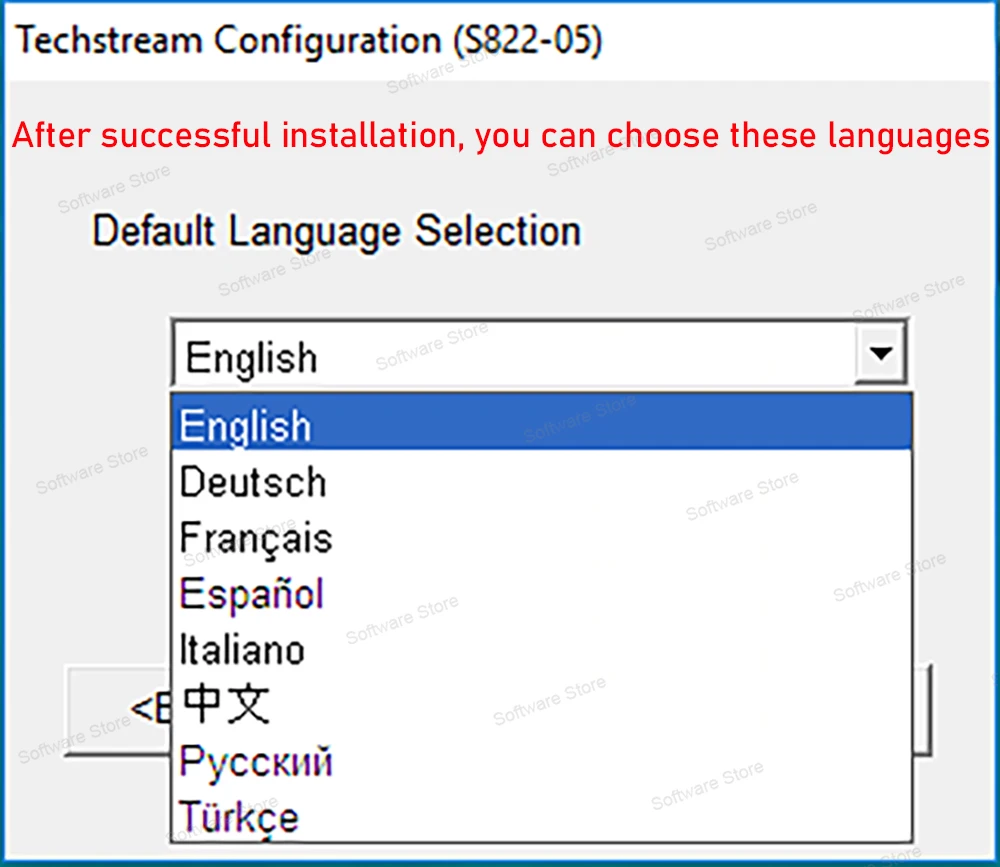Select 中文 from the language list
This screenshot has height=867, width=1000.
click(541, 704)
